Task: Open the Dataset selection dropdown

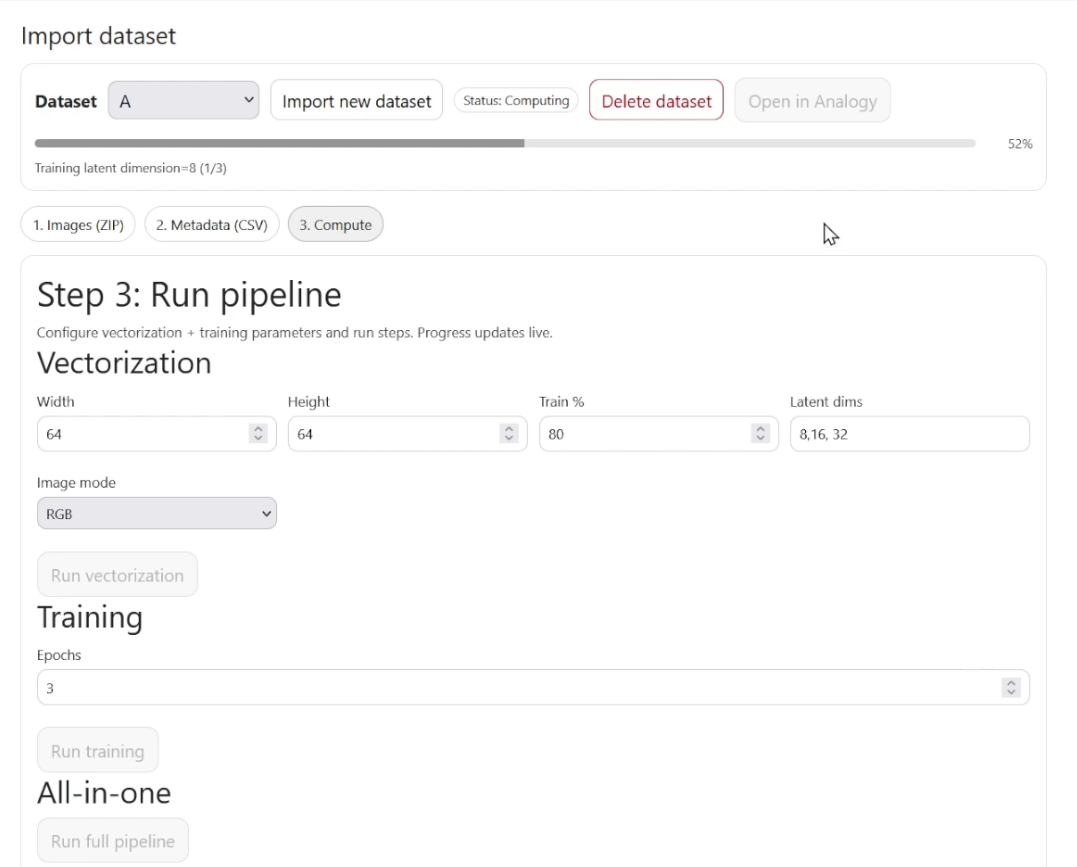Action: (184, 101)
